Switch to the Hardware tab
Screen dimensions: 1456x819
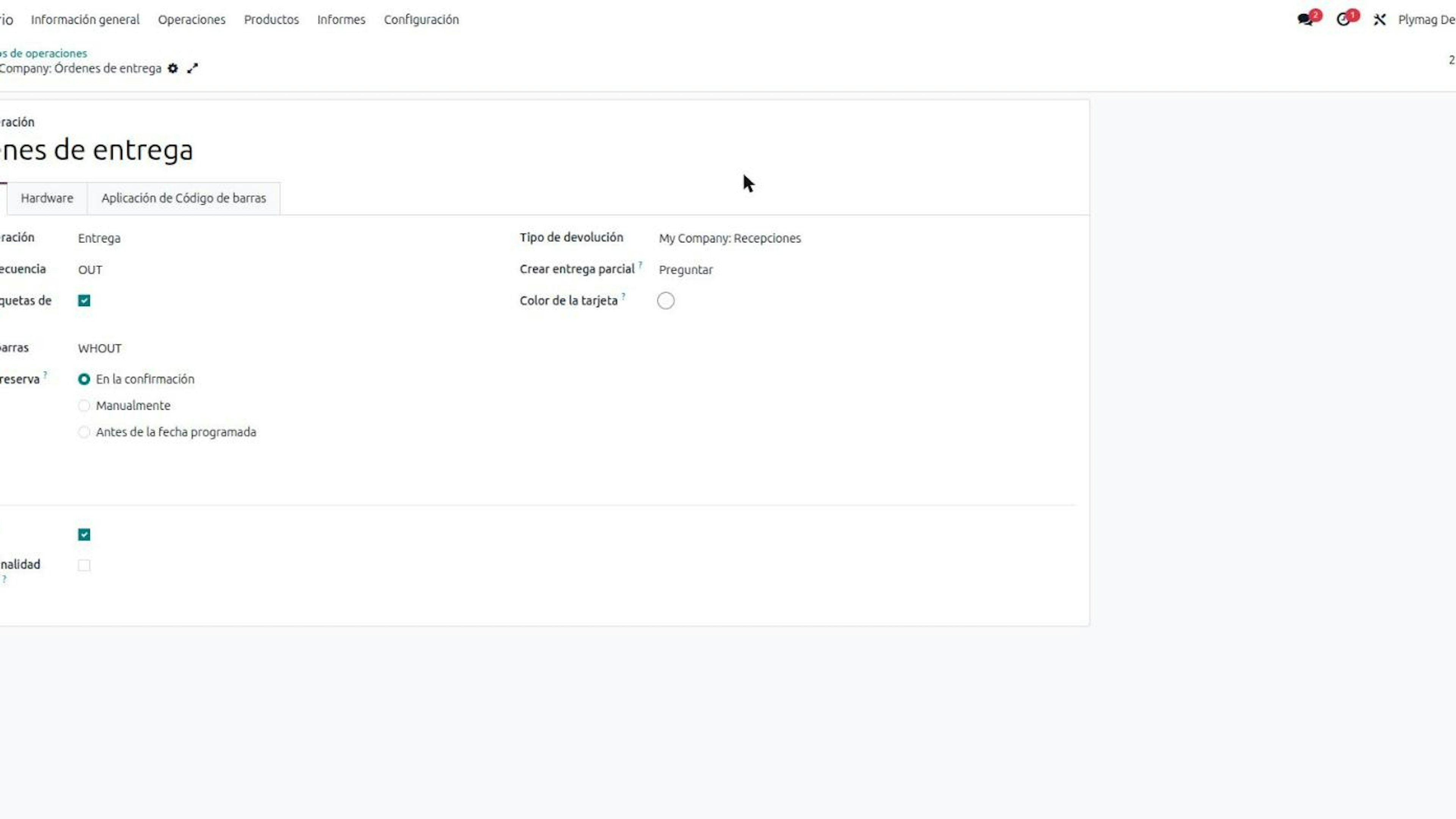click(47, 198)
